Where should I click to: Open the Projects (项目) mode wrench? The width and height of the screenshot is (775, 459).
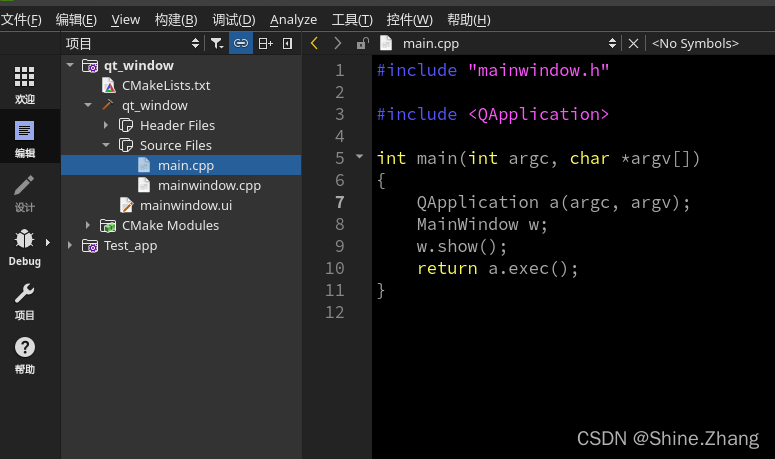pos(24,301)
